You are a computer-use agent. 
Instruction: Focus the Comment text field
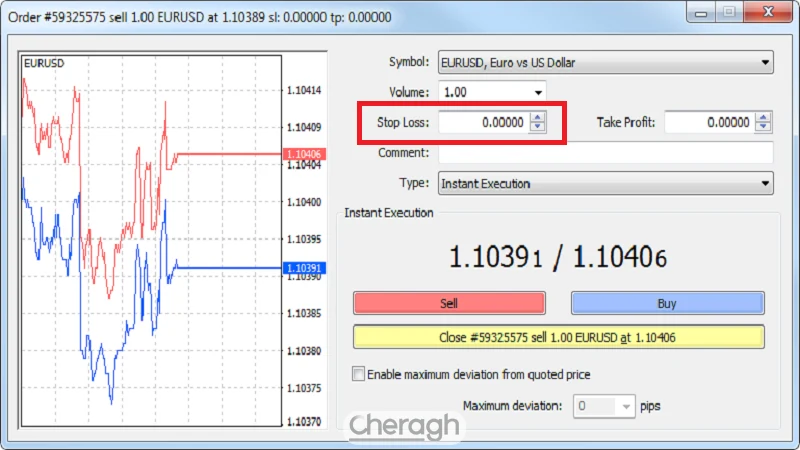605,153
